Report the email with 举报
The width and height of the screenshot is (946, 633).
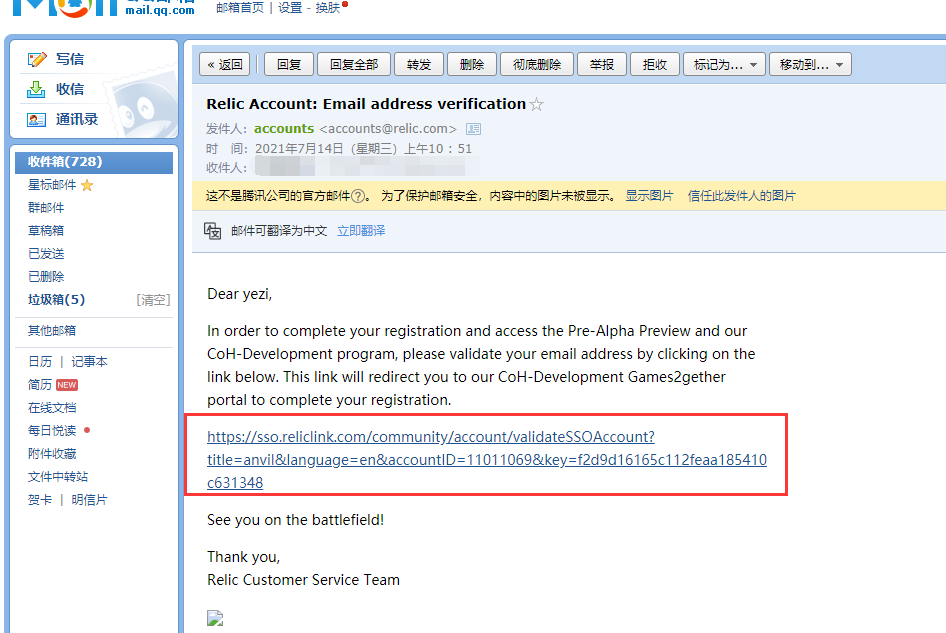coord(602,65)
